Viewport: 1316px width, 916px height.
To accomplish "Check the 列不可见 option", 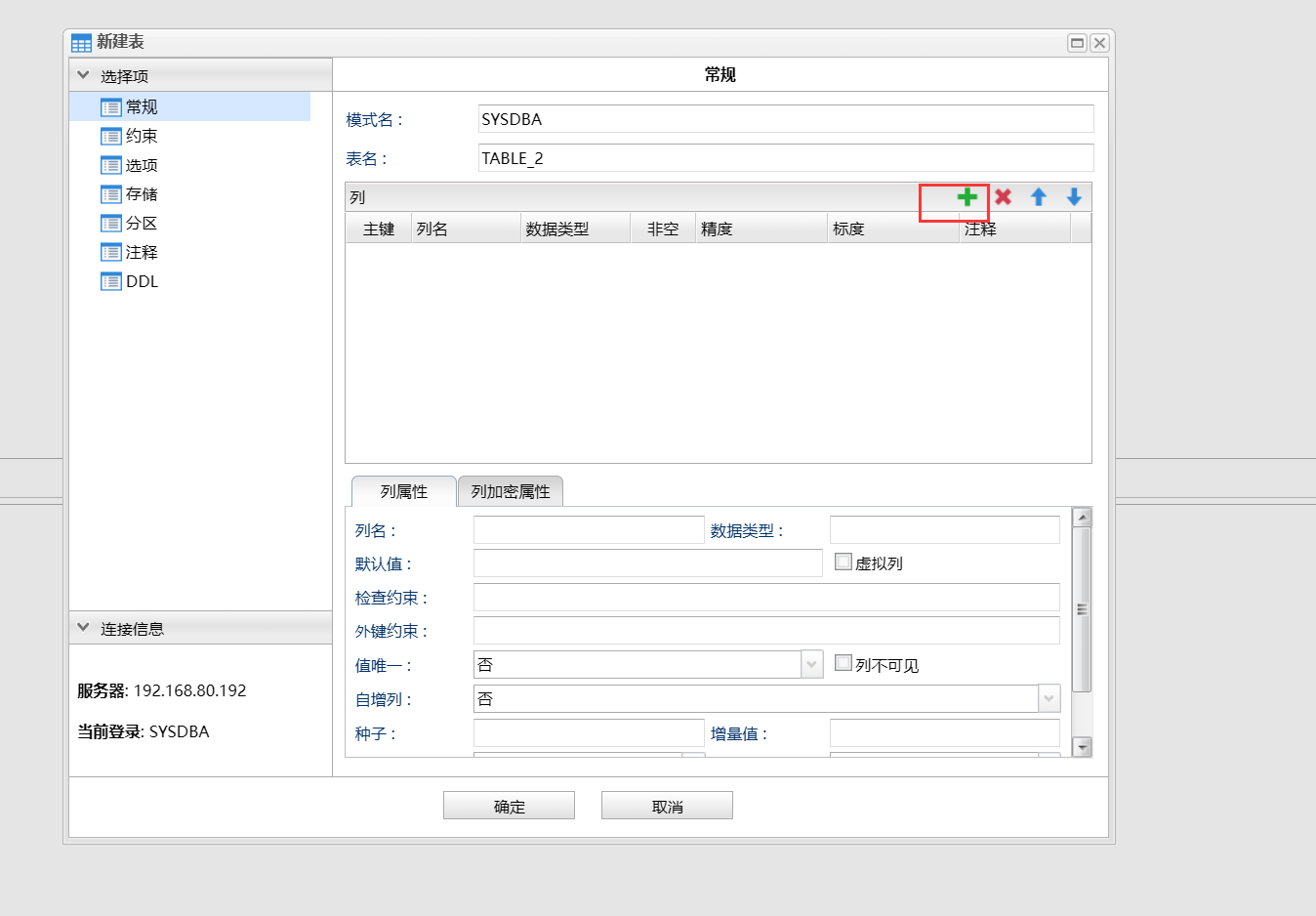I will 843,662.
